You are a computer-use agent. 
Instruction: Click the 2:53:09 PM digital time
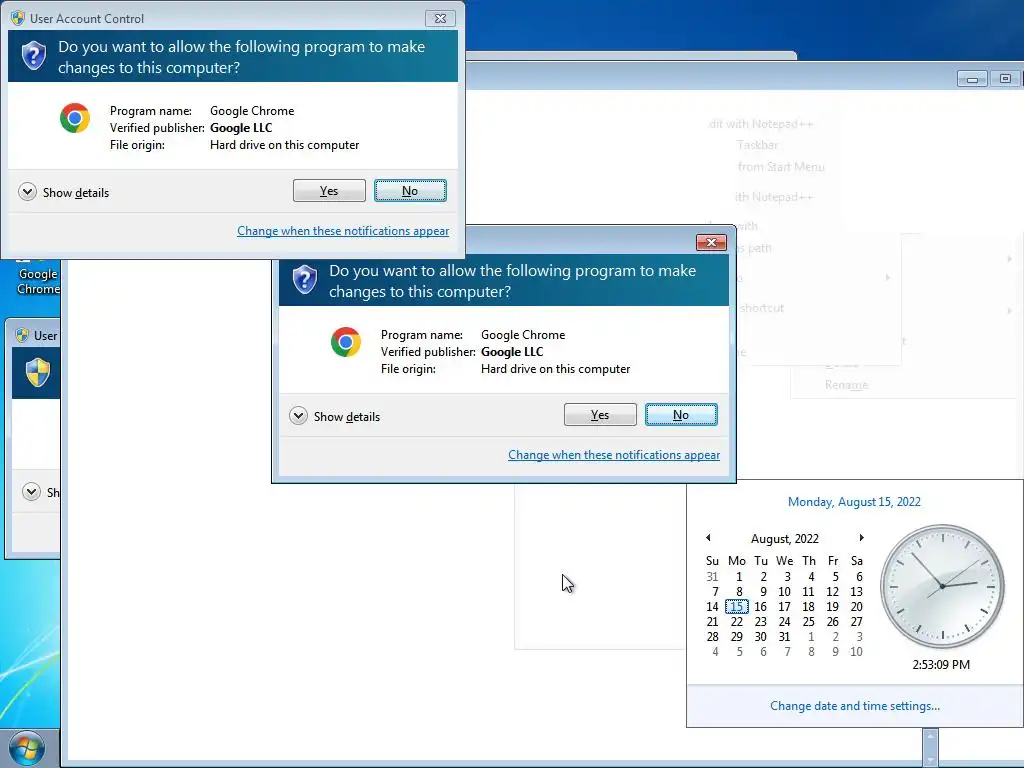[941, 665]
